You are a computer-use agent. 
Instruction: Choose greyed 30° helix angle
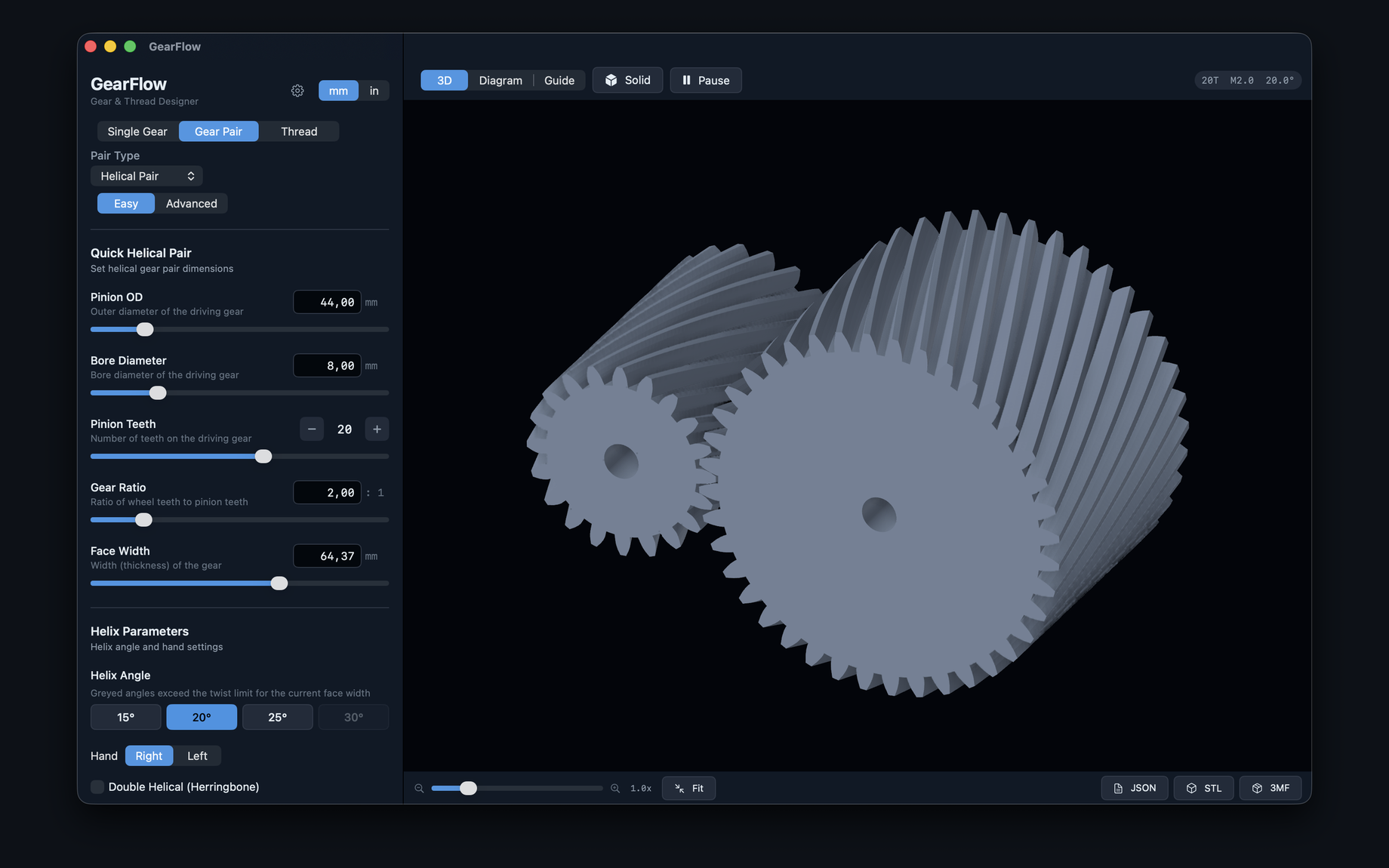pos(353,717)
